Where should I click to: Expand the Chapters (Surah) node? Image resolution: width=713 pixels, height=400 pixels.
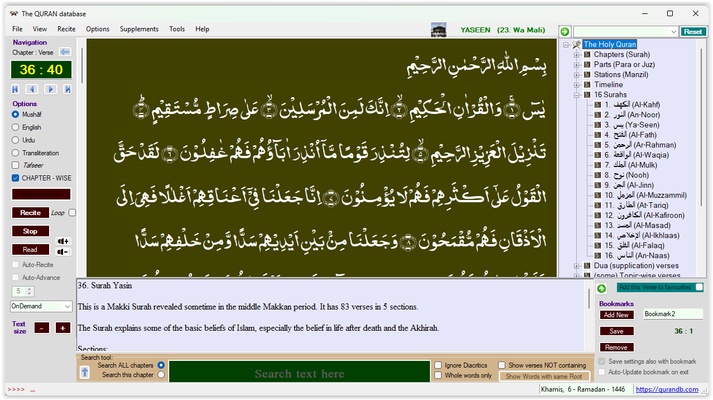pyautogui.click(x=576, y=55)
